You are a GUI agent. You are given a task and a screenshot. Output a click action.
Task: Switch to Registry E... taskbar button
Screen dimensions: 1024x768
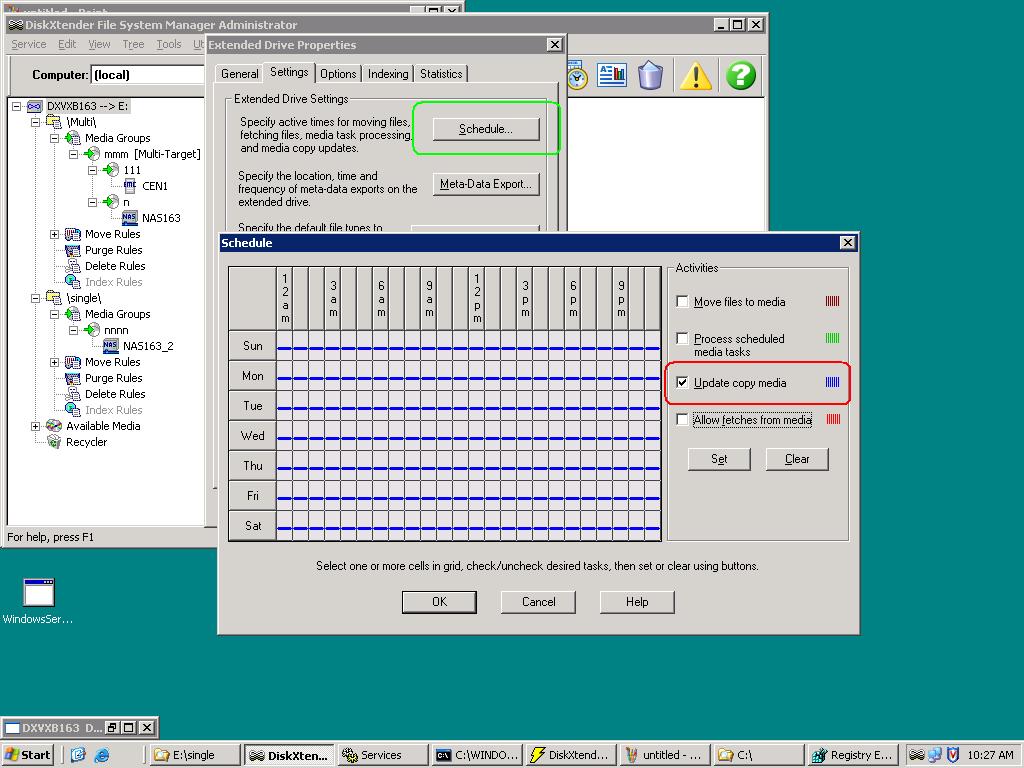pyautogui.click(x=852, y=755)
